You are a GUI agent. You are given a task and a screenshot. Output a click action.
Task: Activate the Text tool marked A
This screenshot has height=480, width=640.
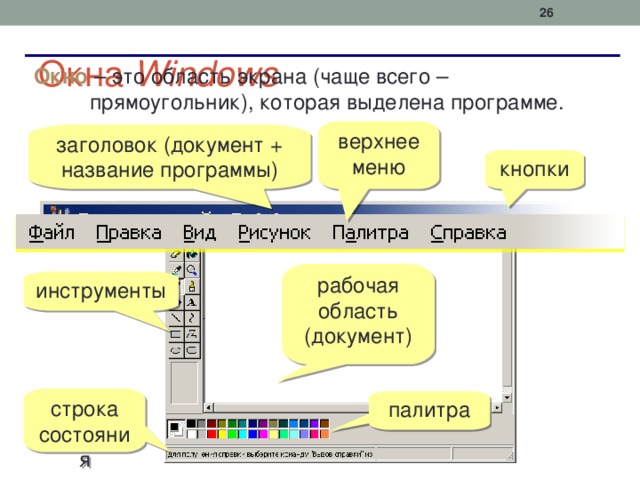pos(192,302)
